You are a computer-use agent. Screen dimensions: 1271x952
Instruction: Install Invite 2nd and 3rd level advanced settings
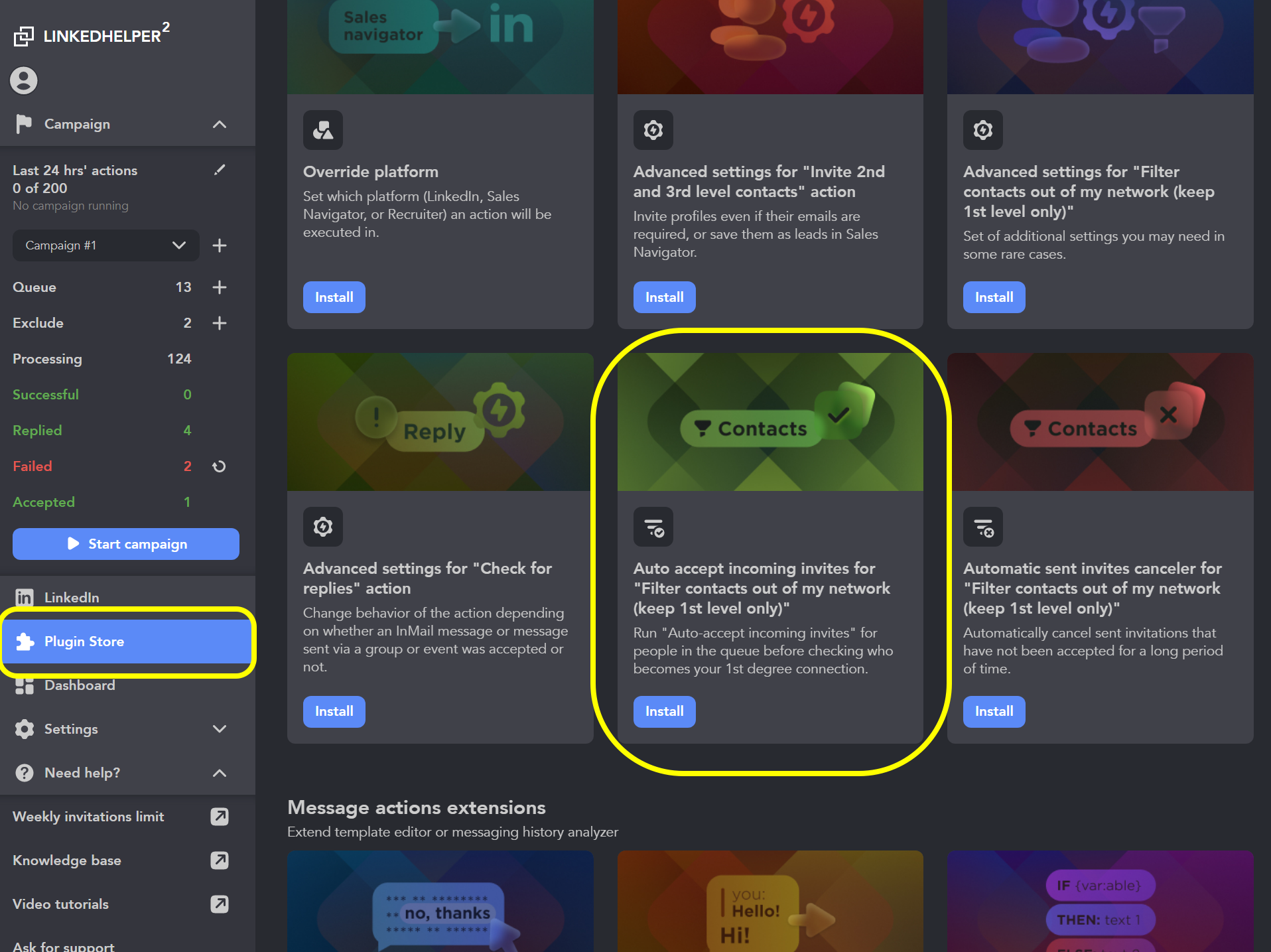[665, 297]
